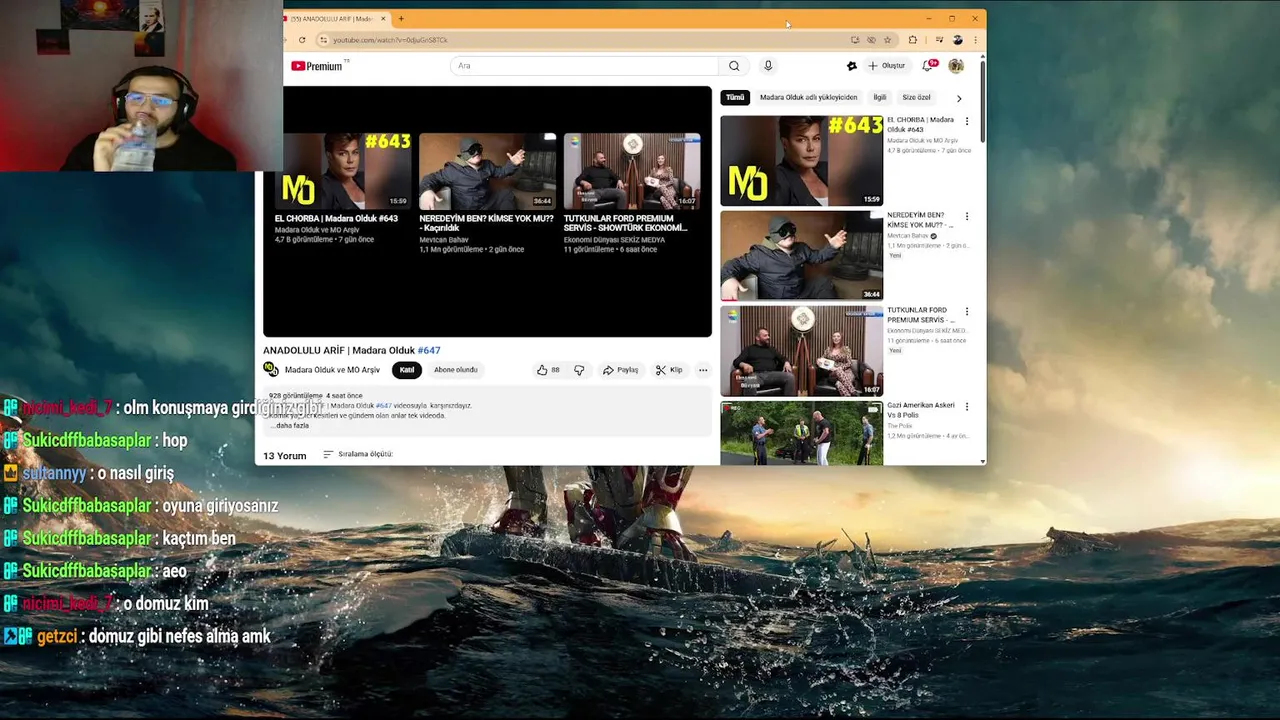Close the ANADOLULU ARİF browser tab

[x=382, y=18]
